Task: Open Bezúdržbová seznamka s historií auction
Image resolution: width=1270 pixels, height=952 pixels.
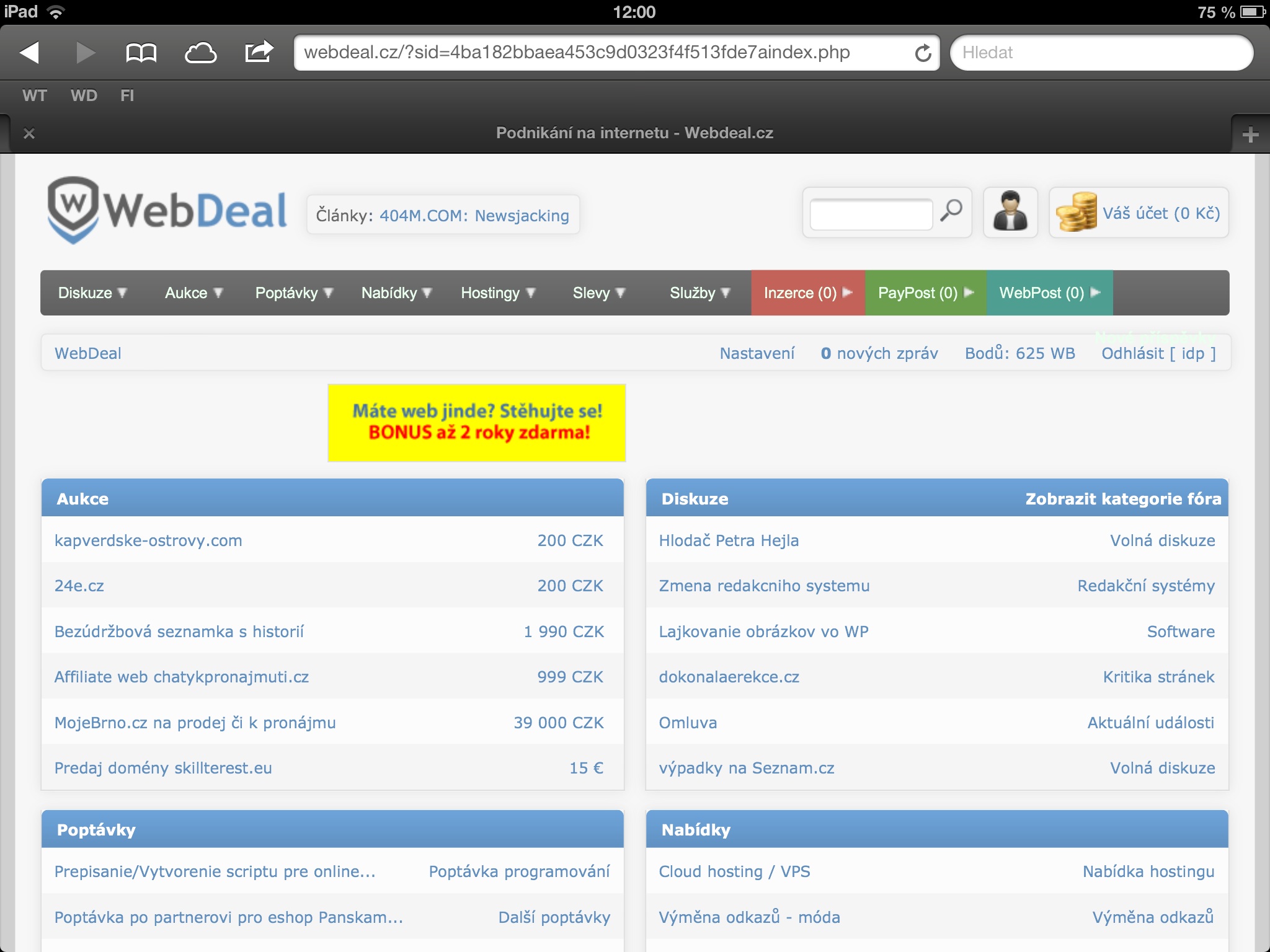Action: [x=179, y=632]
